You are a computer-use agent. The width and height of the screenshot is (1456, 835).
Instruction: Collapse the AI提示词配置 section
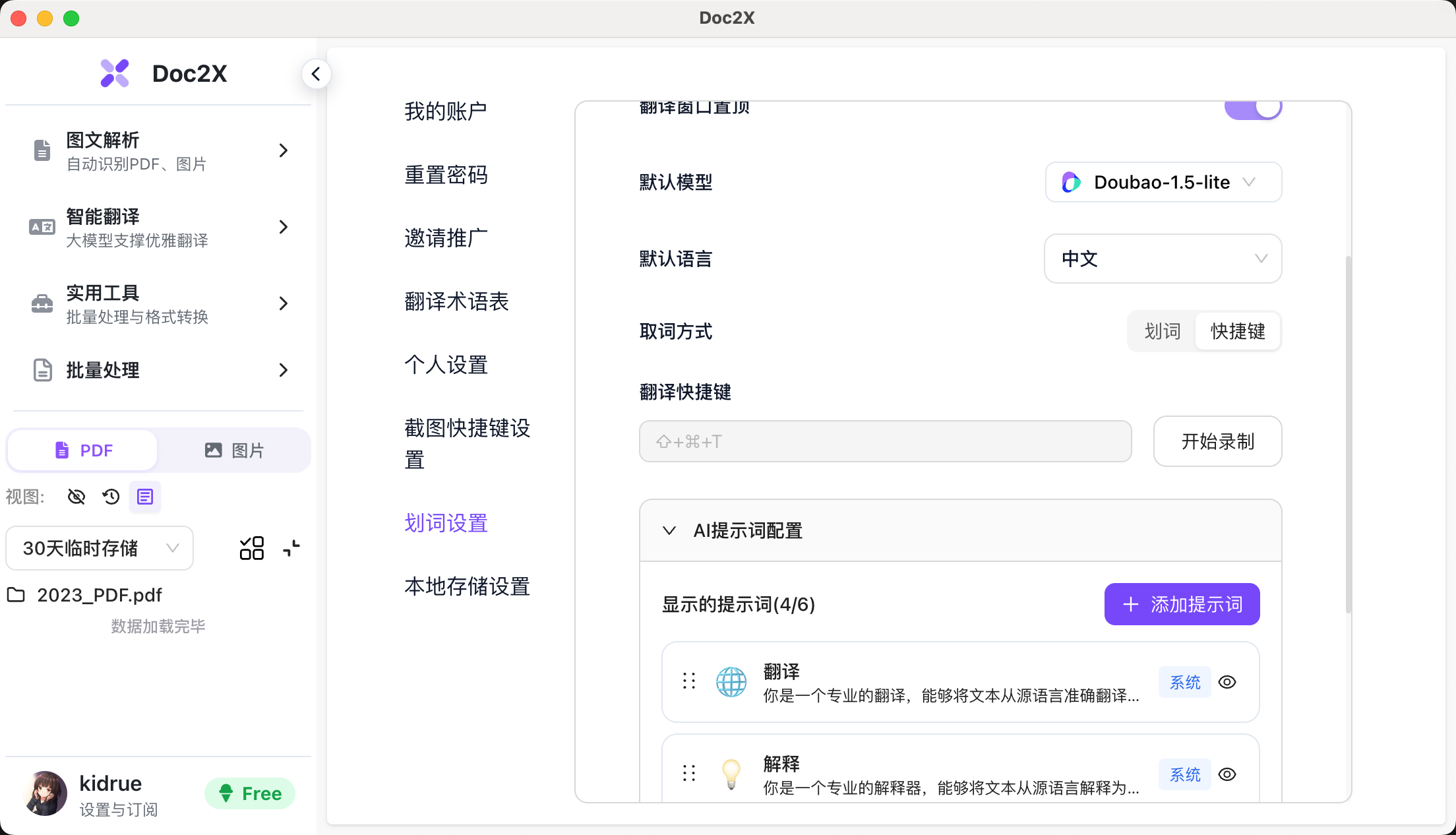(x=670, y=530)
